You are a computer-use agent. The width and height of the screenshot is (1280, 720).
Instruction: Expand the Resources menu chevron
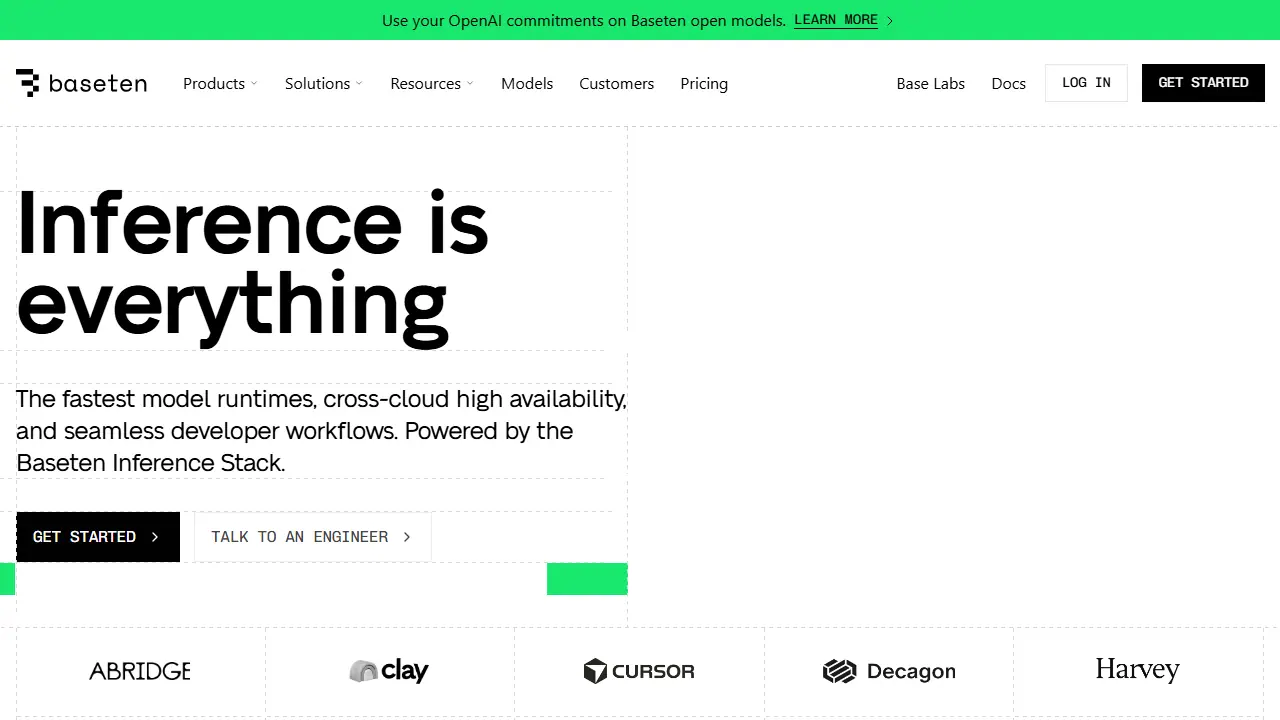click(x=470, y=84)
